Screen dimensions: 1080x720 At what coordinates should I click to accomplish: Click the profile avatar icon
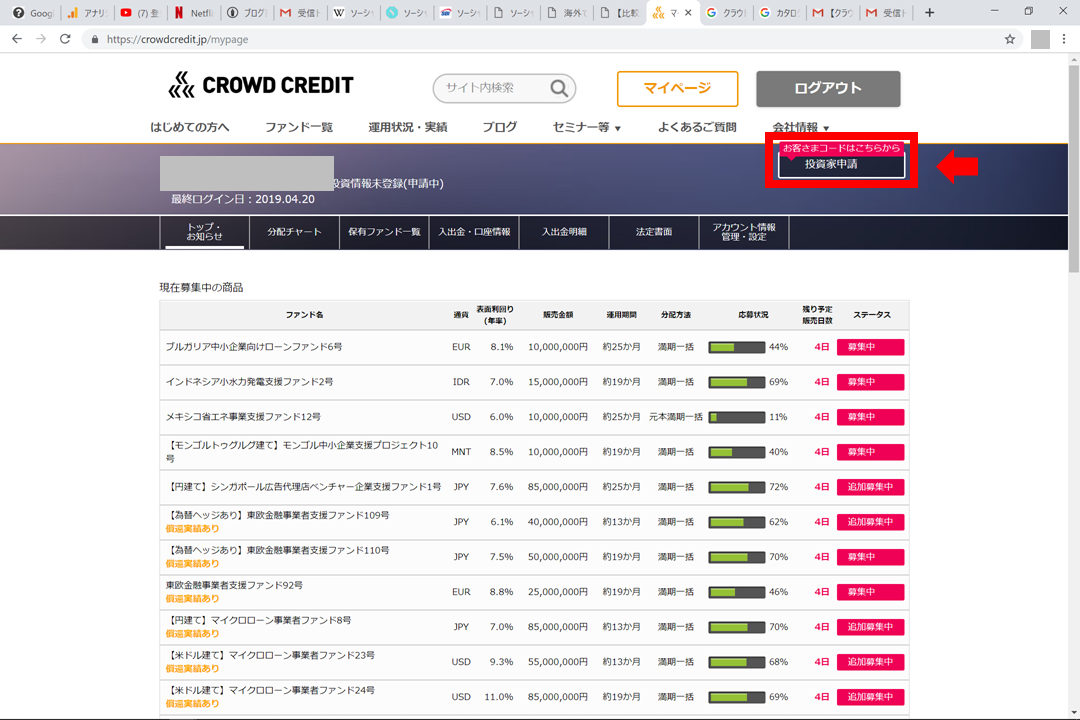pos(1040,39)
